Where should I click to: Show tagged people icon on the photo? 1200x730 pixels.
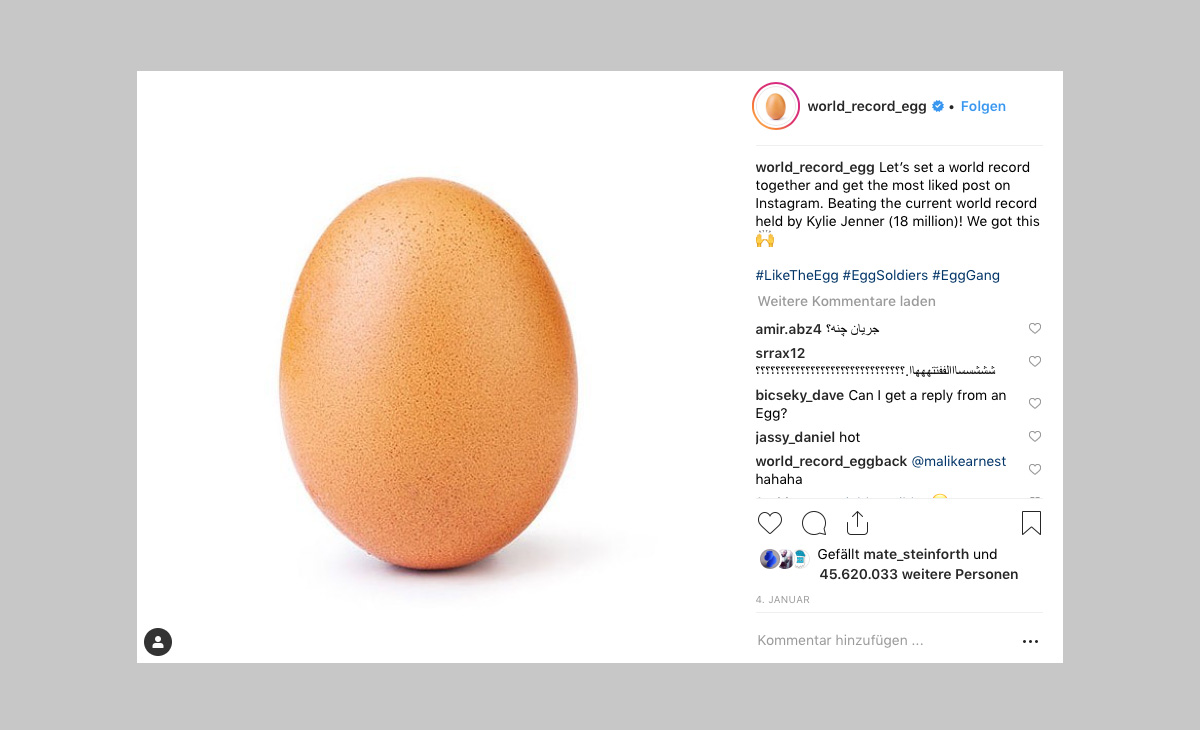158,642
